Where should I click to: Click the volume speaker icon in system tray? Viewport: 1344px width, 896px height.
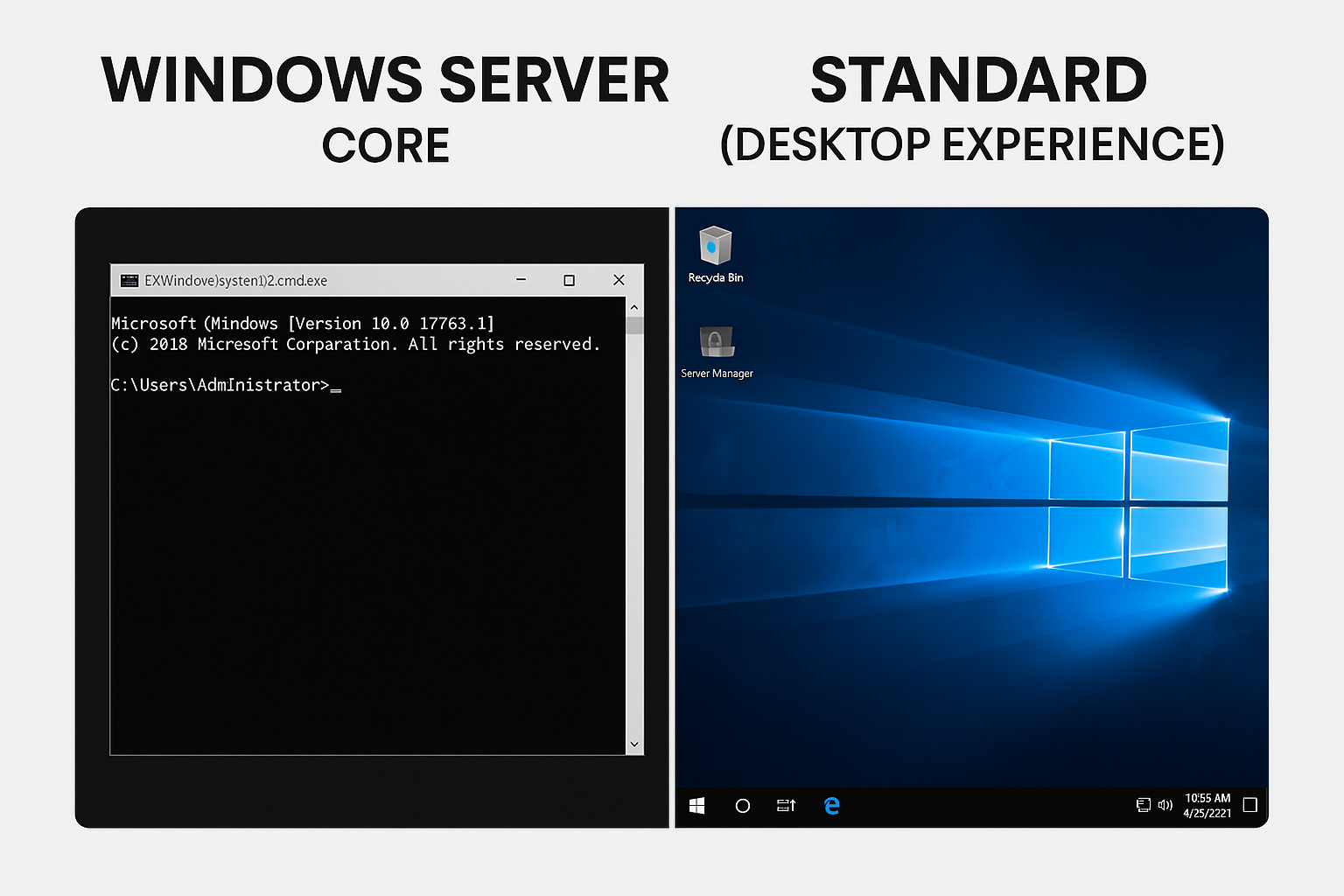tap(1165, 805)
